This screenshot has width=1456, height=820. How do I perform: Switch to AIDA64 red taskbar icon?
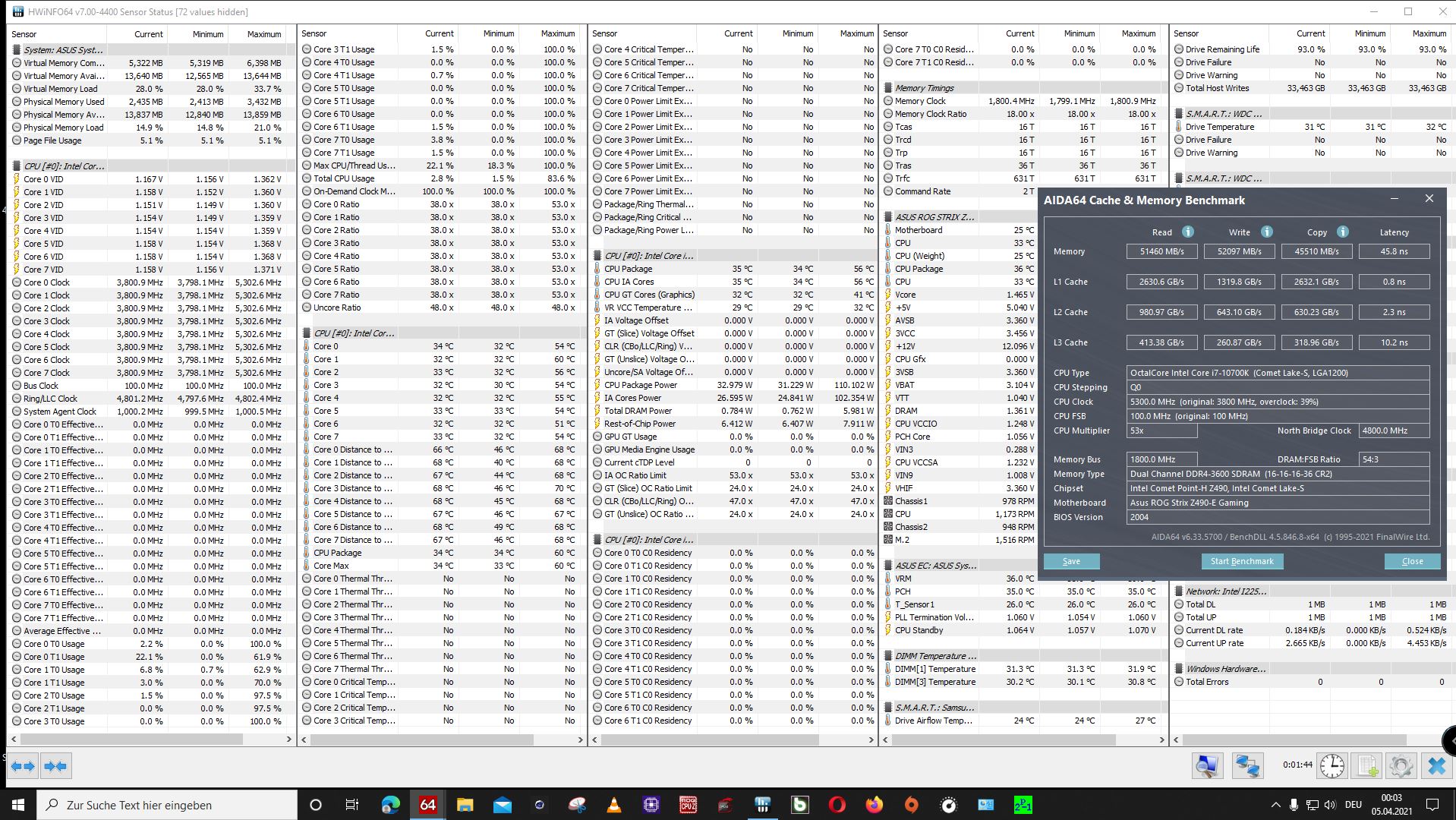point(427,805)
